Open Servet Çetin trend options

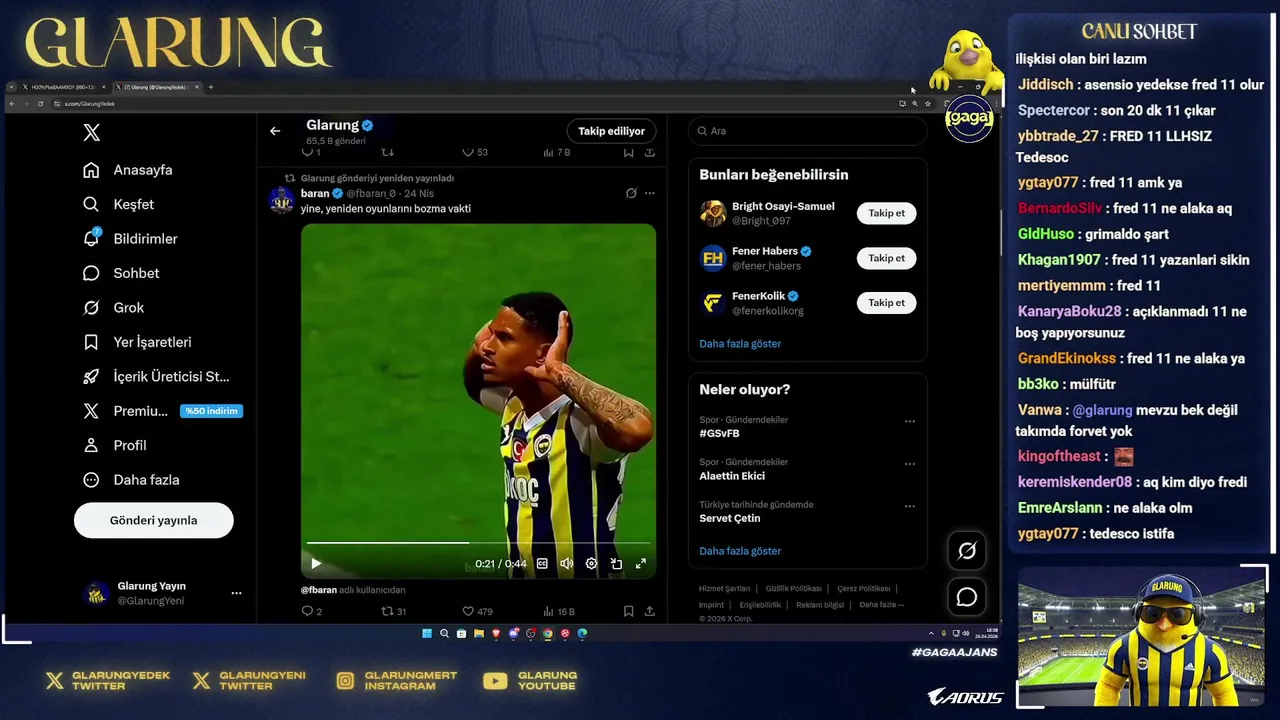(910, 506)
